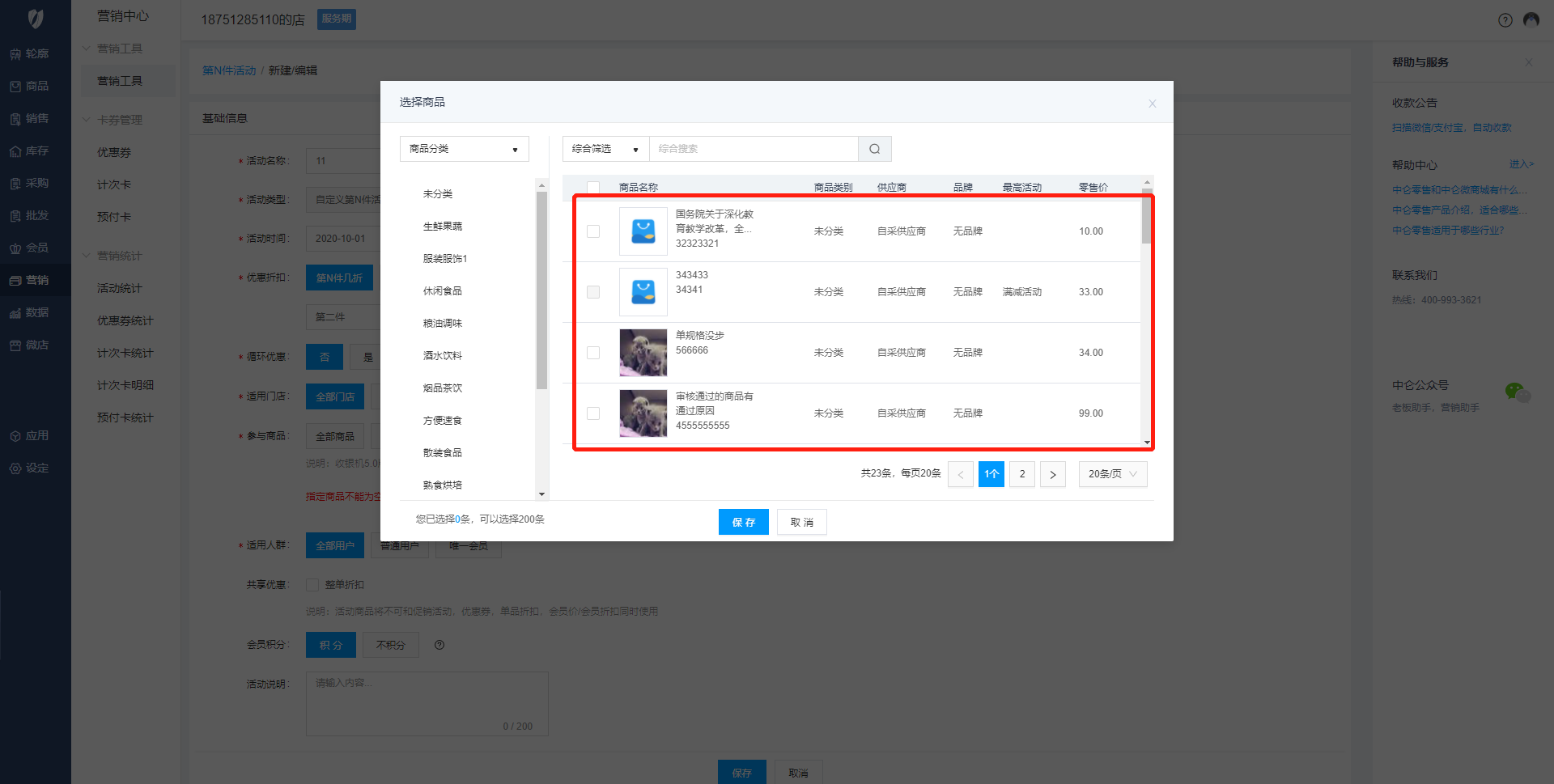
Task: Check the box for product 343433
Action: 593,292
